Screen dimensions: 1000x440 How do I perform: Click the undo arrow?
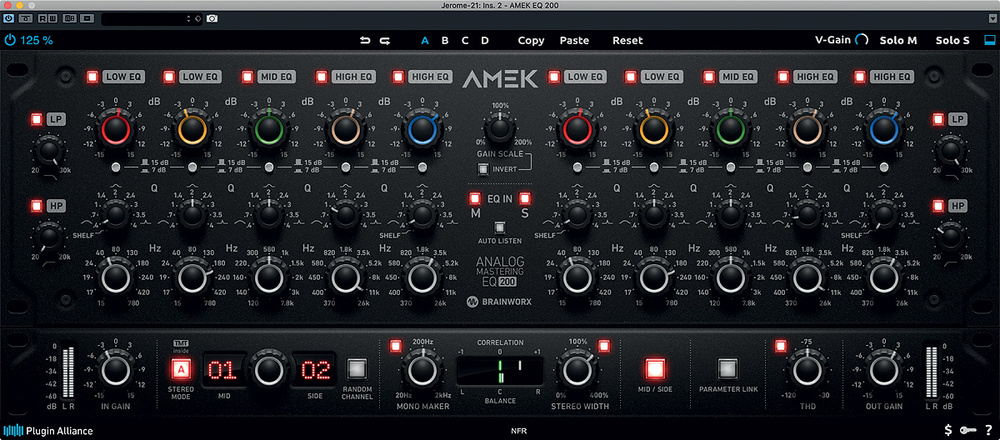[365, 40]
